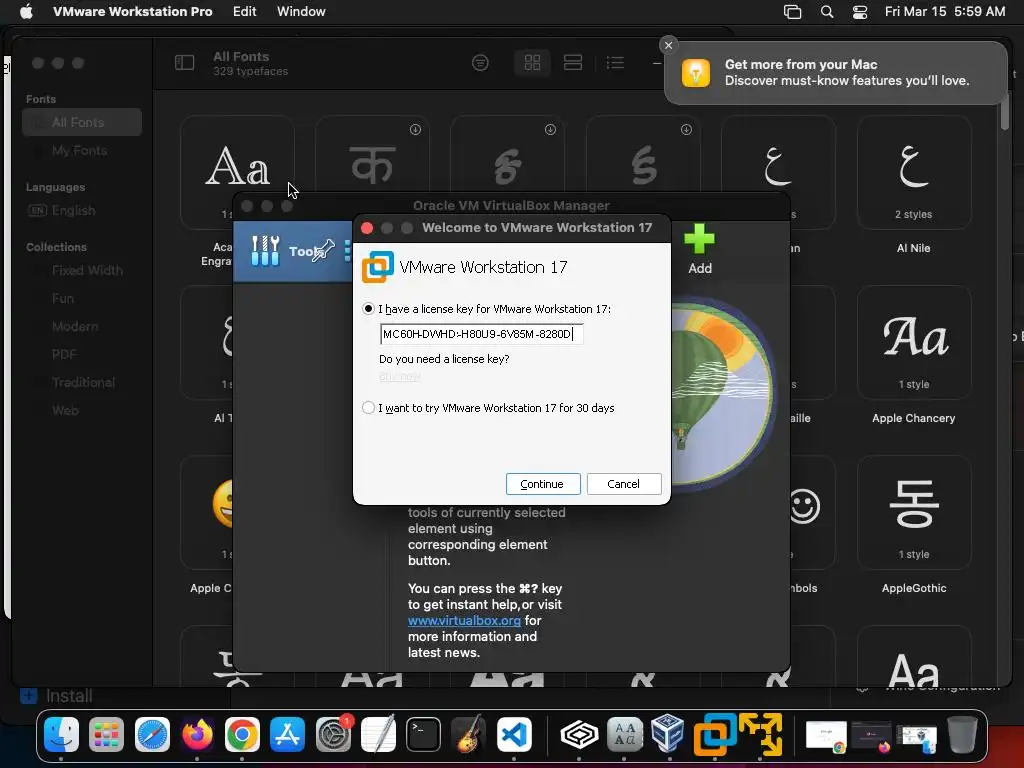
Task: Click Cancel in the VMware dialog
Action: 624,484
